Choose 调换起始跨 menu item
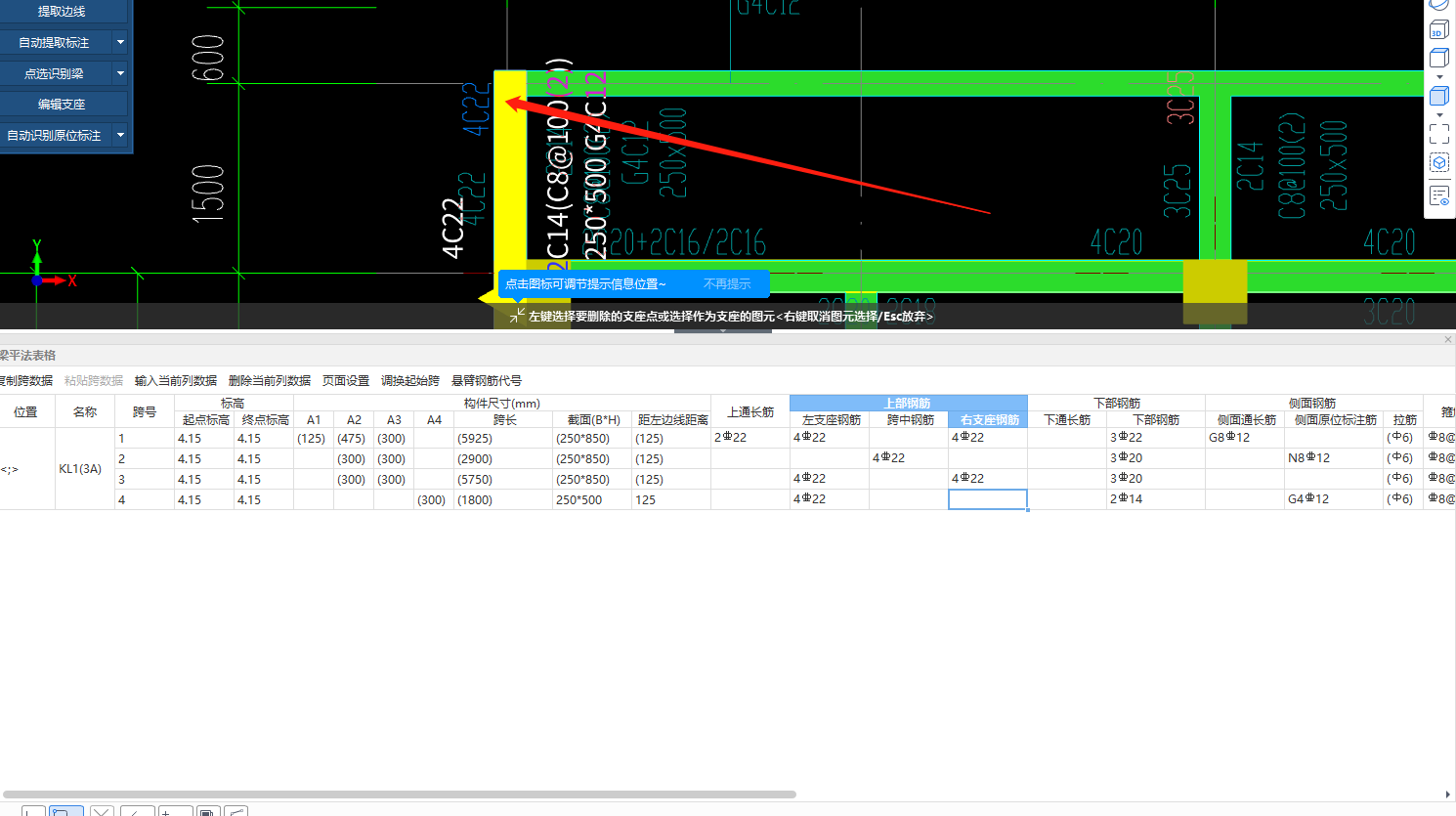The width and height of the screenshot is (1456, 816). 410,381
